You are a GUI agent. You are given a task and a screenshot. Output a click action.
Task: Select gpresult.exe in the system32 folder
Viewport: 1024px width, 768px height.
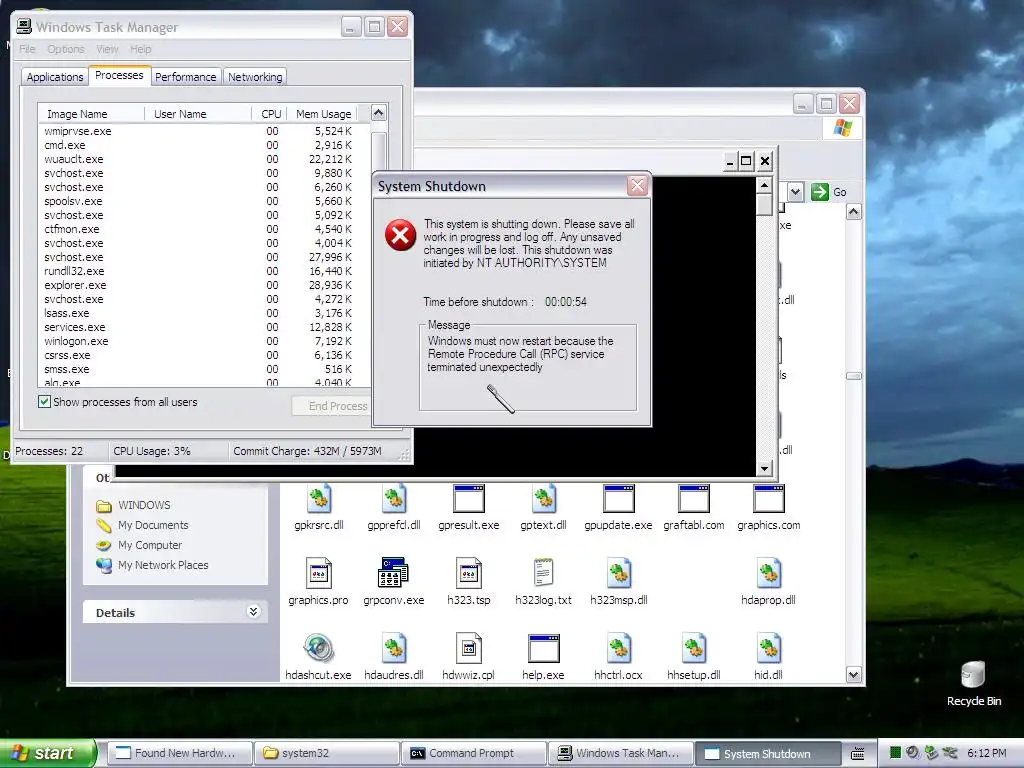coord(468,500)
